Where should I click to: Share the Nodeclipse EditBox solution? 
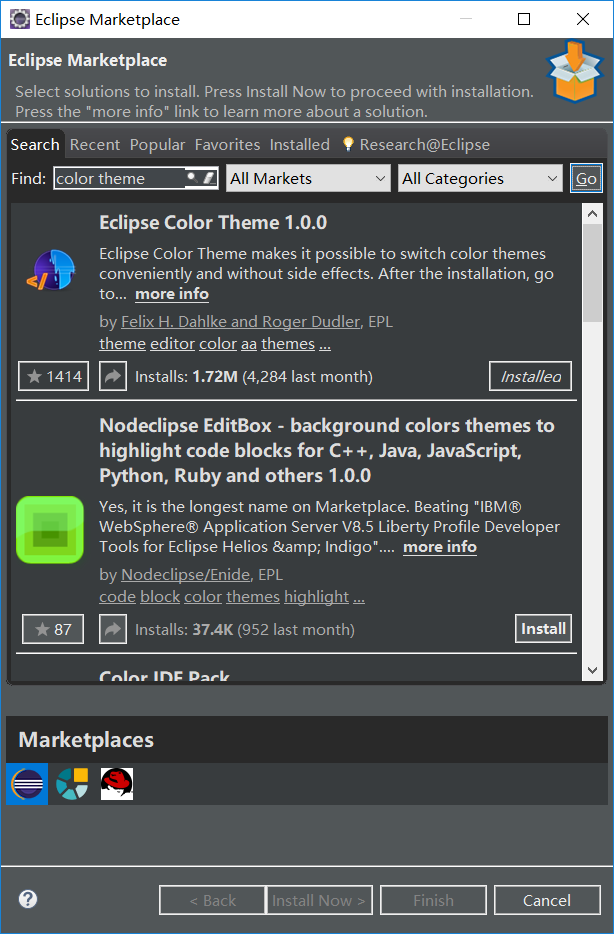[x=113, y=629]
